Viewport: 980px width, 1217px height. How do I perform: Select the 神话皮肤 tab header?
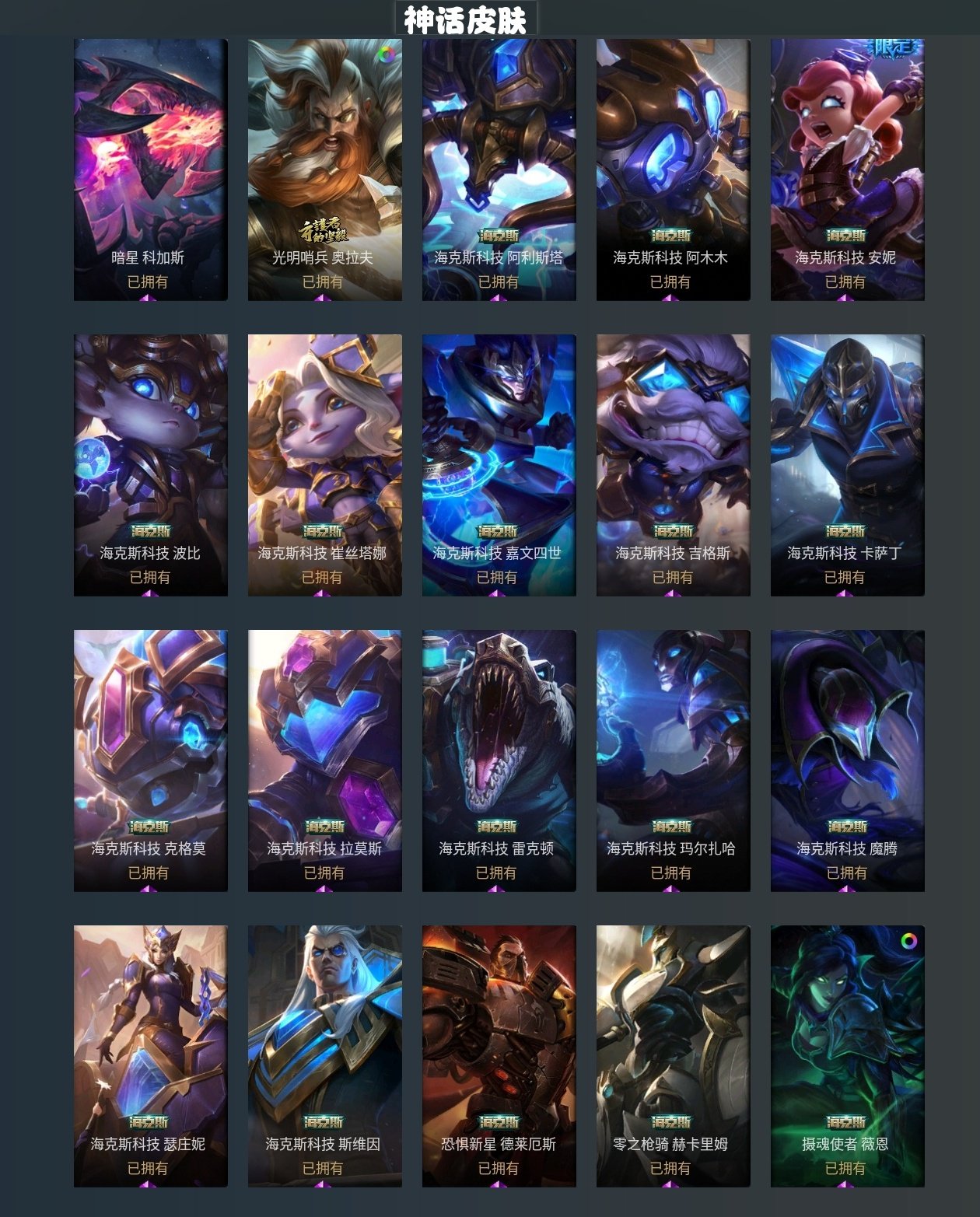tap(465, 19)
